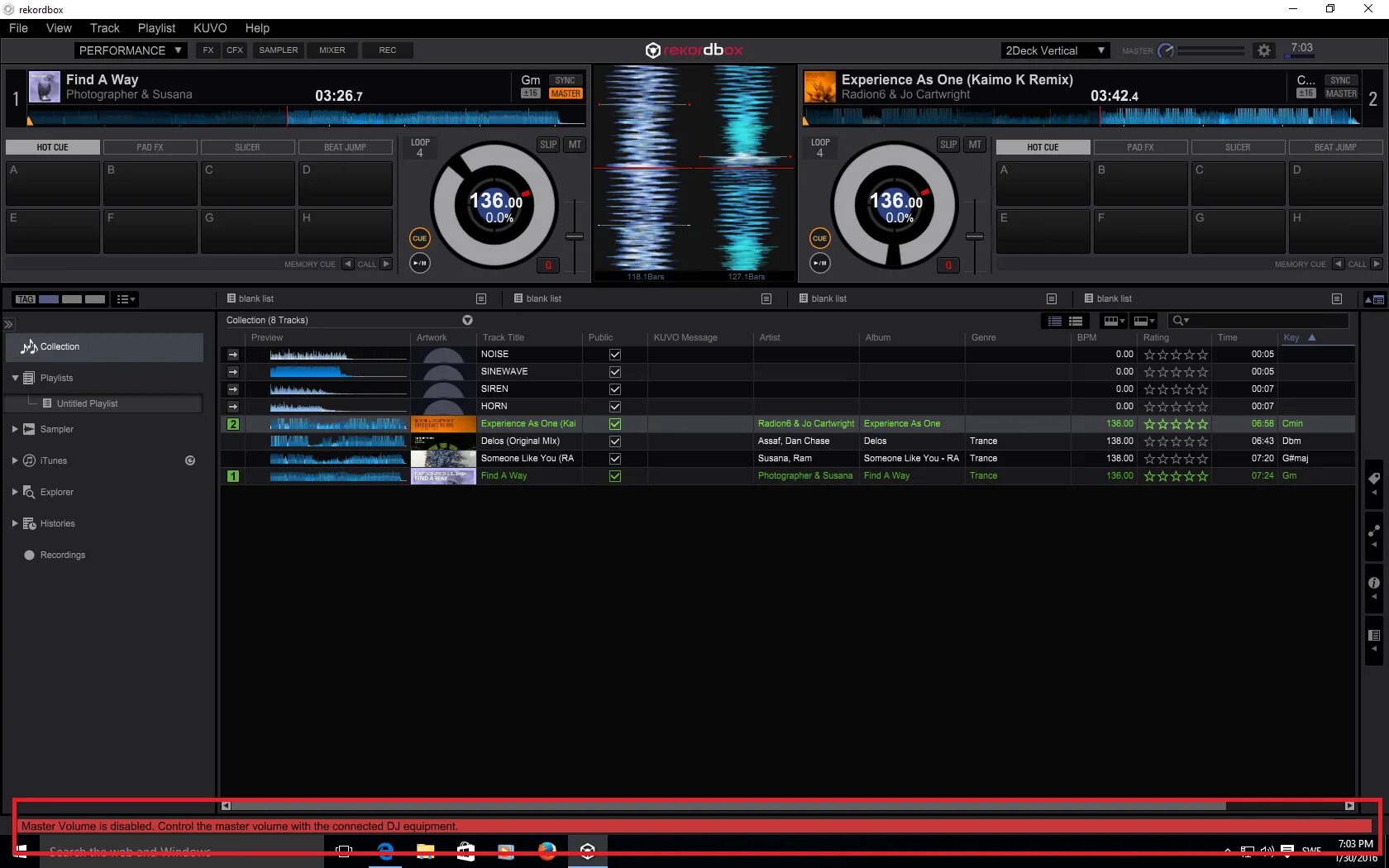Image resolution: width=1389 pixels, height=868 pixels.
Task: Open the column layout dropdown in browser toolbar
Action: pyautogui.click(x=1114, y=321)
